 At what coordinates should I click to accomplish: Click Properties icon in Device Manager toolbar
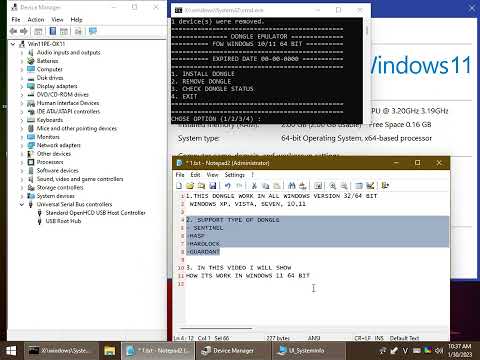[x=38, y=31]
